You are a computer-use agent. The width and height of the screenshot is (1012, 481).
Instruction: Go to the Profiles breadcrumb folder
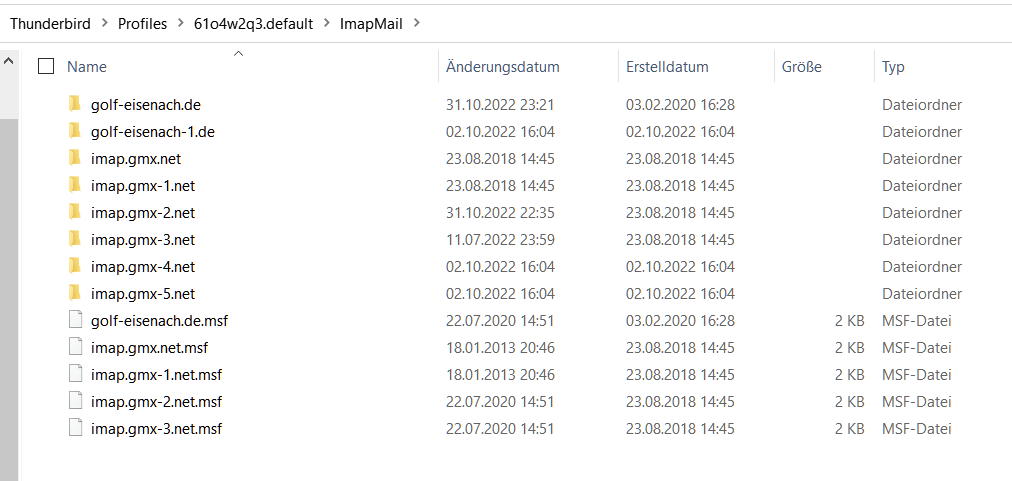pyautogui.click(x=142, y=24)
